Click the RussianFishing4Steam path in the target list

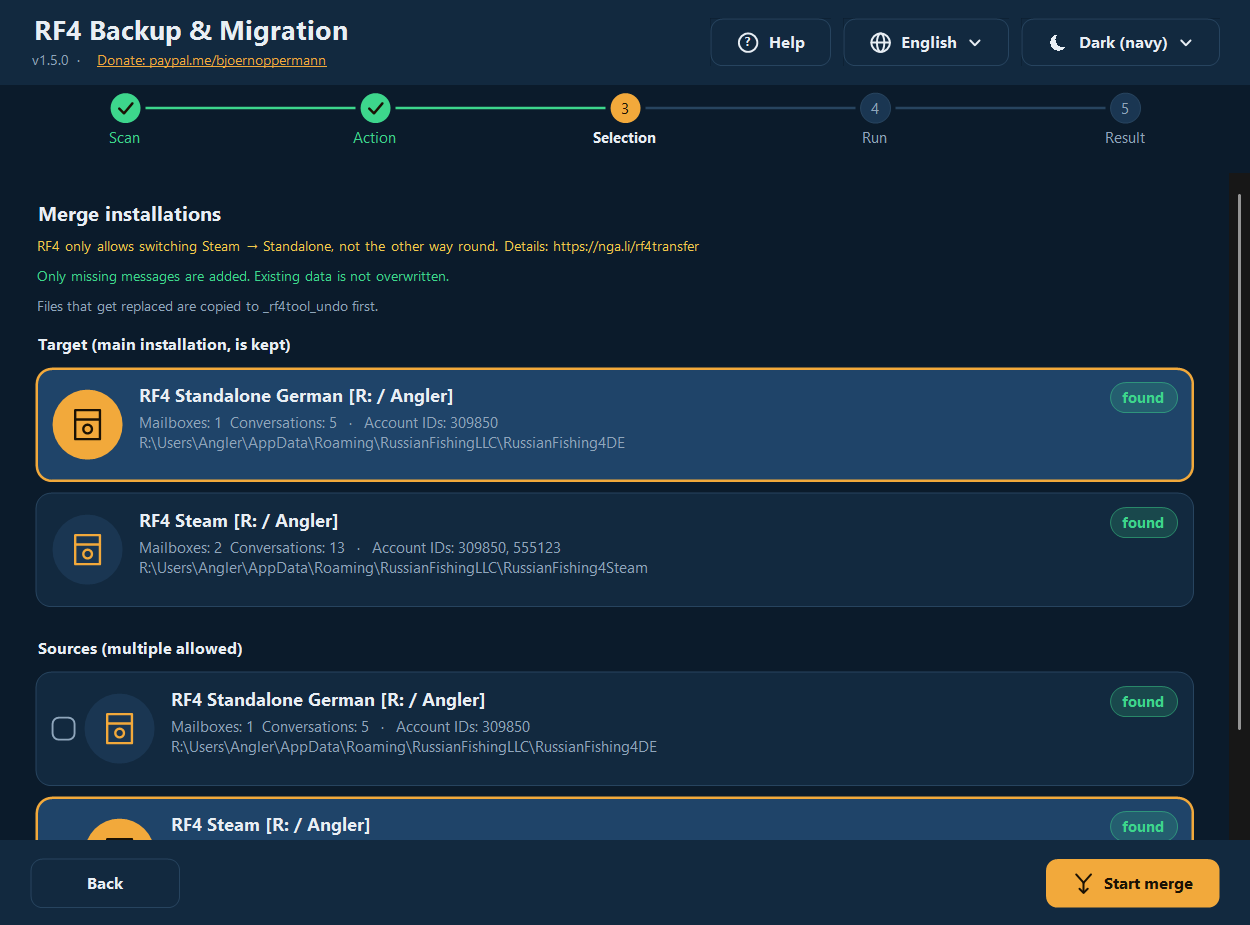coord(393,568)
